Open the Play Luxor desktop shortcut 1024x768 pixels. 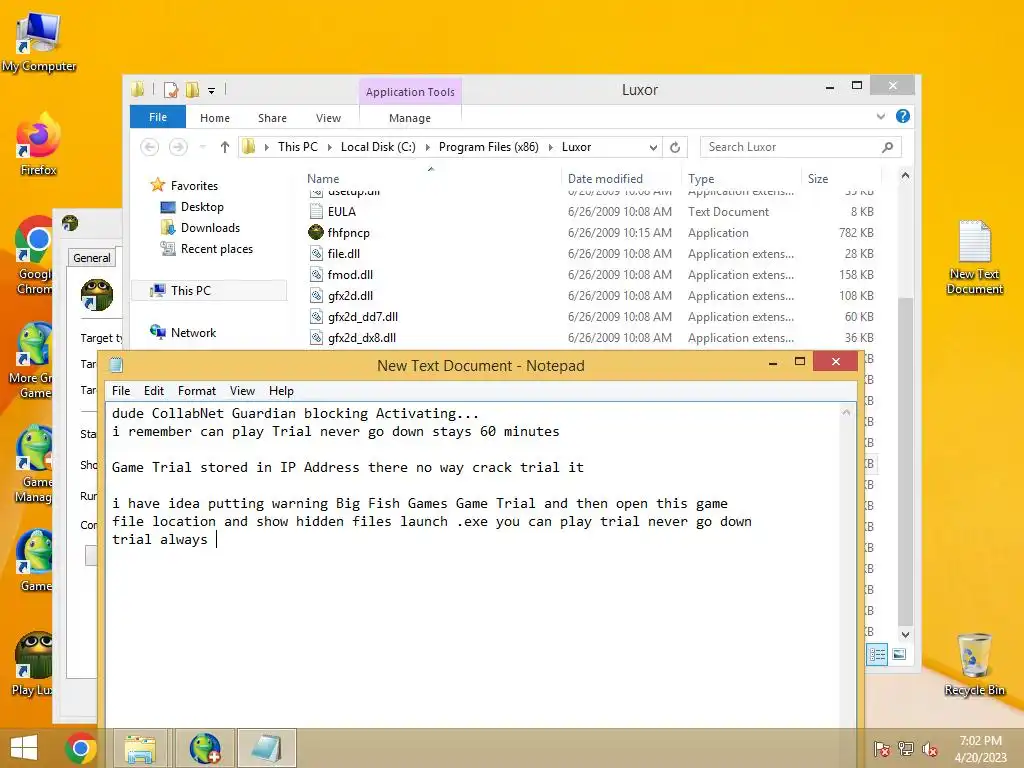pyautogui.click(x=33, y=664)
